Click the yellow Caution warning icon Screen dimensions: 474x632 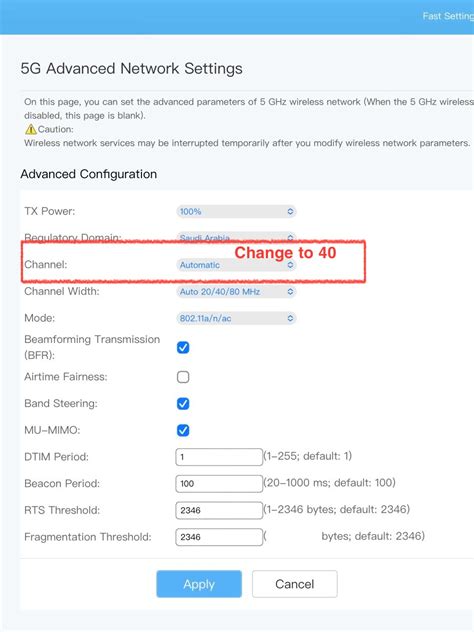[x=31, y=129]
